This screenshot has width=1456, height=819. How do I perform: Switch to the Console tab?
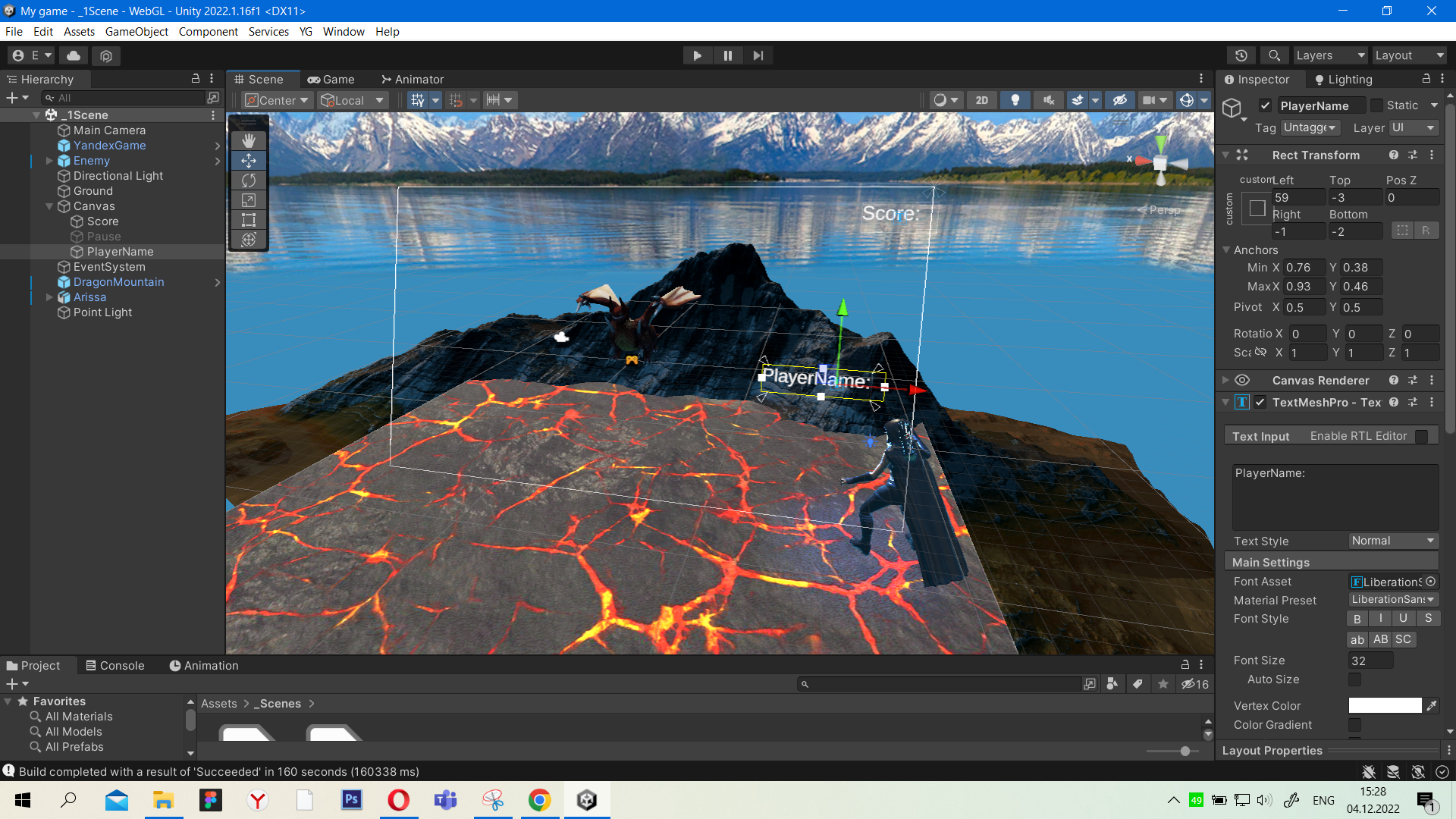point(115,665)
